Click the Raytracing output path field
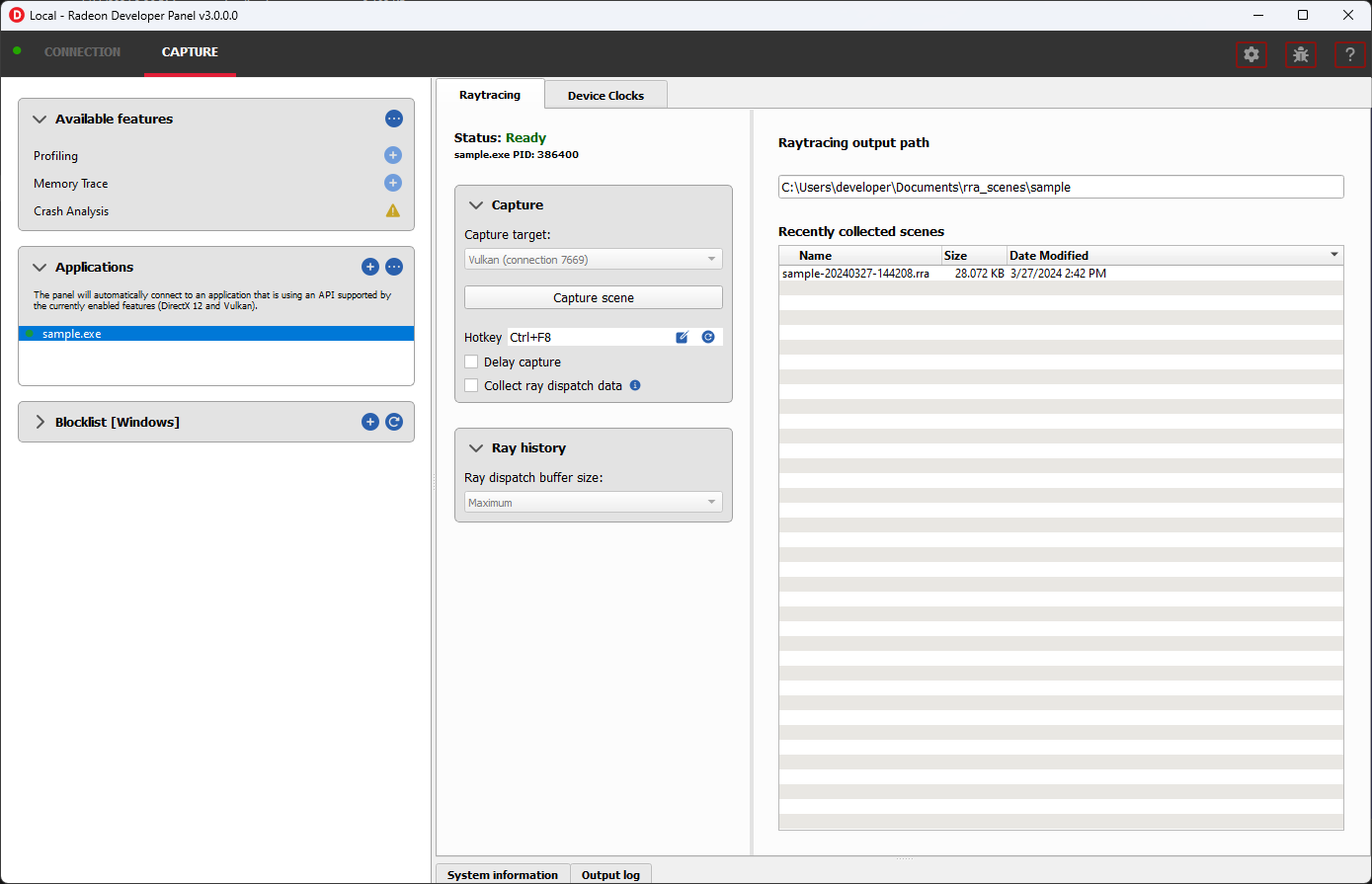Viewport: 1372px width, 884px height. tap(1060, 187)
